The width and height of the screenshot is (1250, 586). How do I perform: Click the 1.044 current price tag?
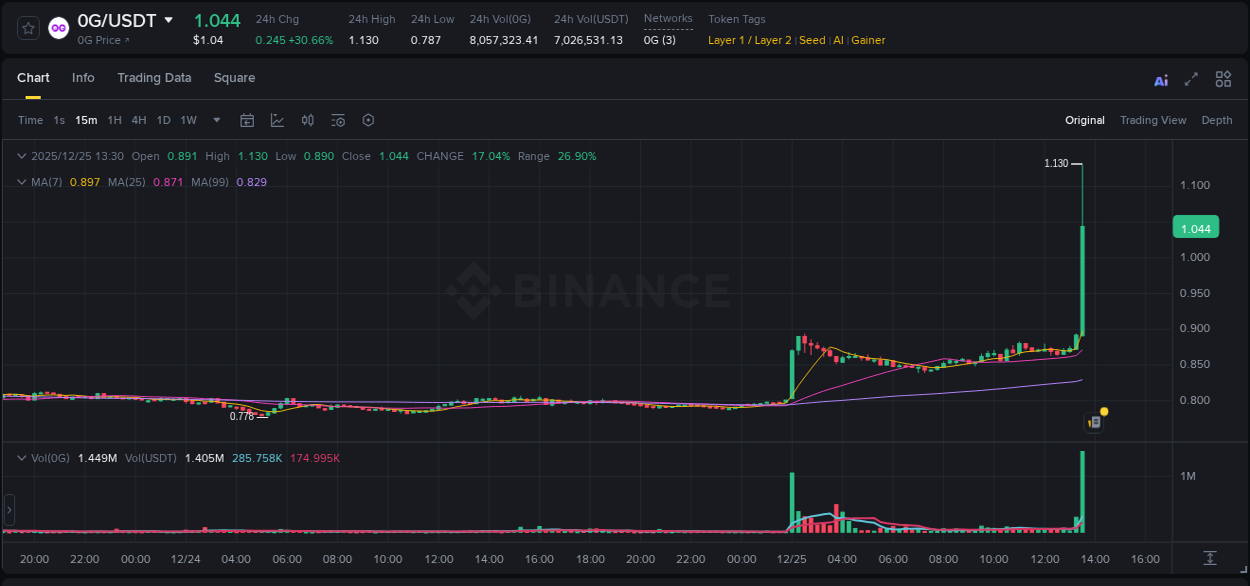tap(1195, 227)
